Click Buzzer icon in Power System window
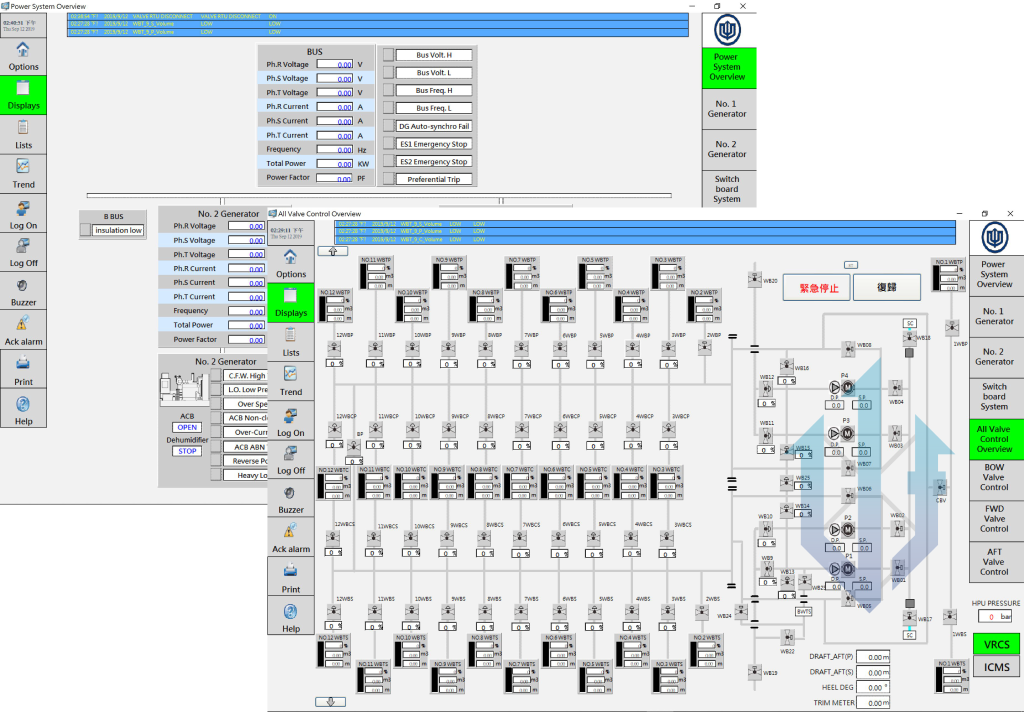Viewport: 1024px width, 712px height. coord(24,286)
